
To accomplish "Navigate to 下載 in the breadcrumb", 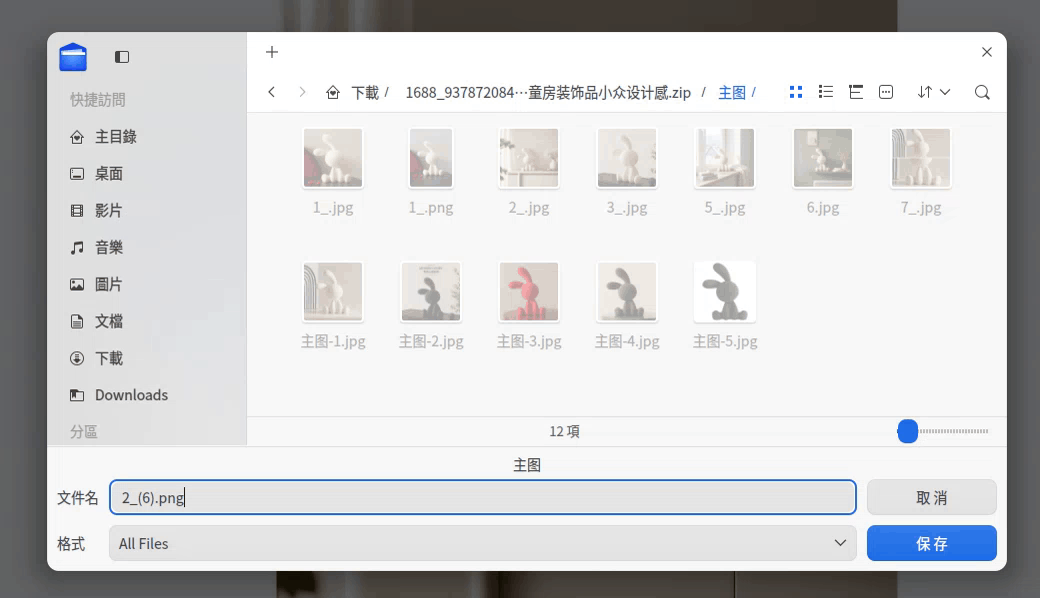I will click(365, 92).
